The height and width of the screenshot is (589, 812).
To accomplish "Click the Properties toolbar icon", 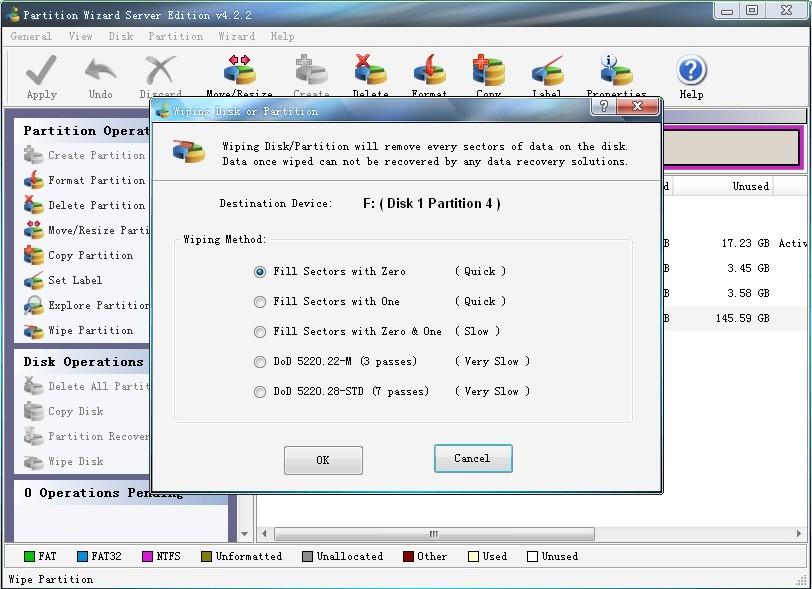I will tap(614, 70).
